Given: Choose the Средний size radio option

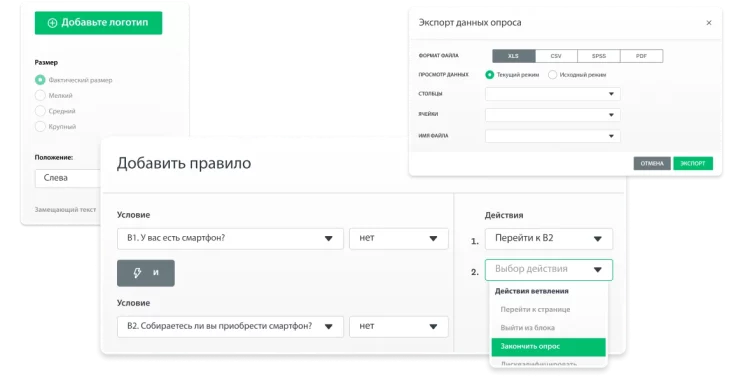Looking at the screenshot, I should click(40, 111).
